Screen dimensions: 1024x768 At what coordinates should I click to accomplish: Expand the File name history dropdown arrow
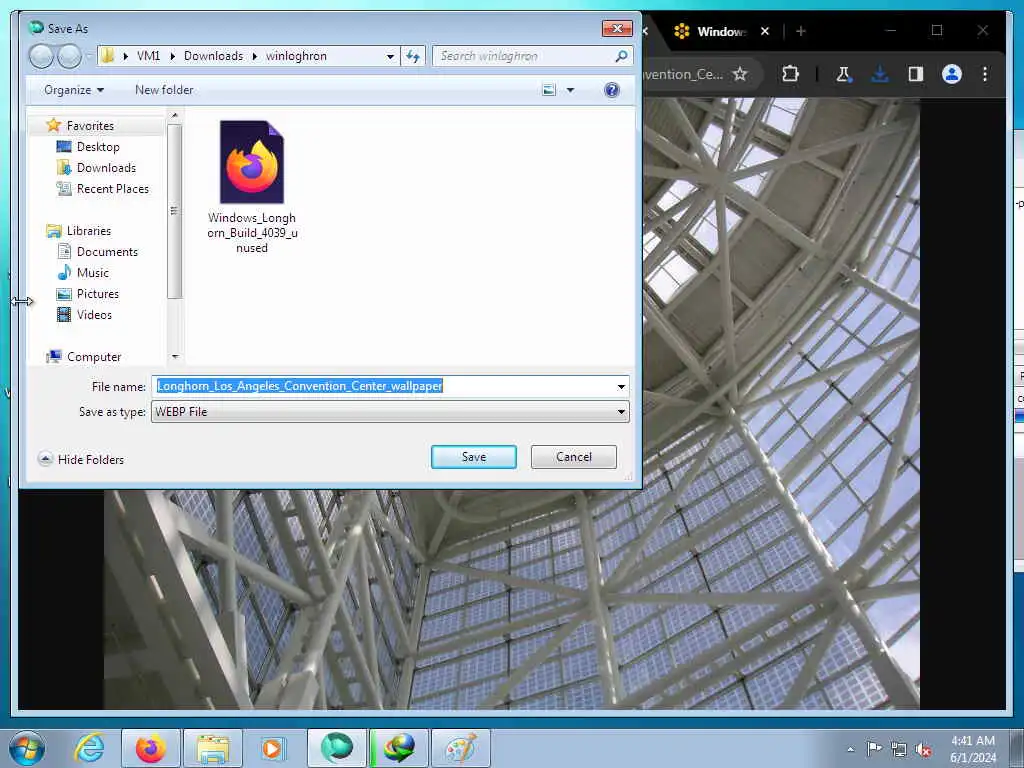[x=621, y=387]
